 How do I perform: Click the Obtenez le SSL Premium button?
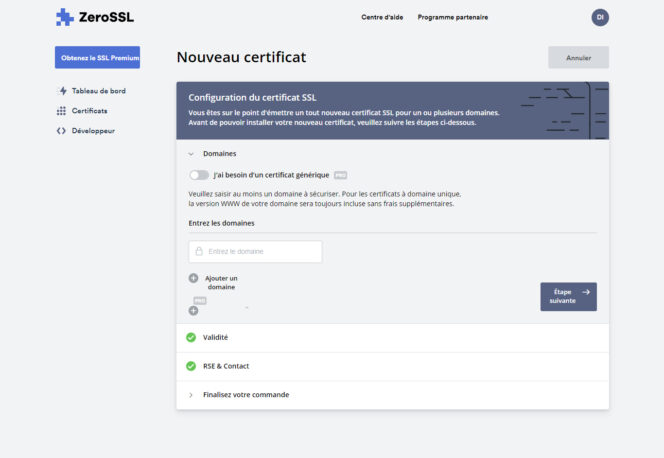pos(98,58)
